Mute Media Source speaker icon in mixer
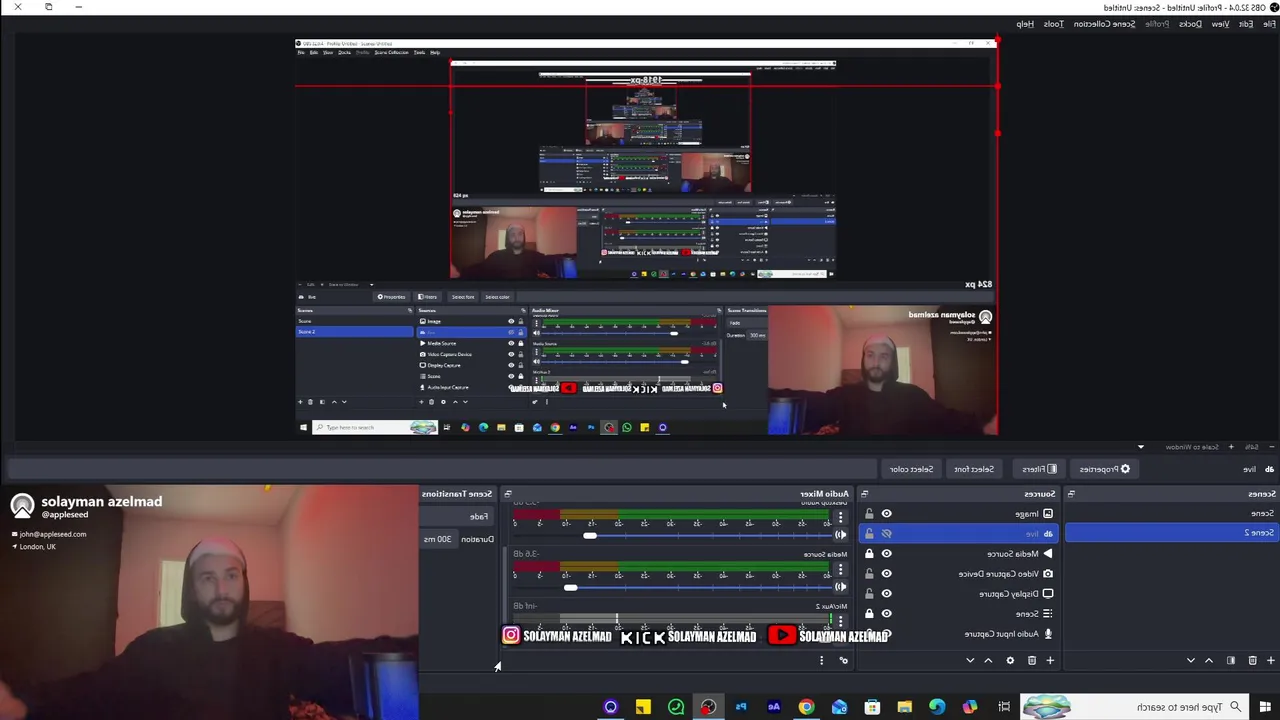 [840, 587]
